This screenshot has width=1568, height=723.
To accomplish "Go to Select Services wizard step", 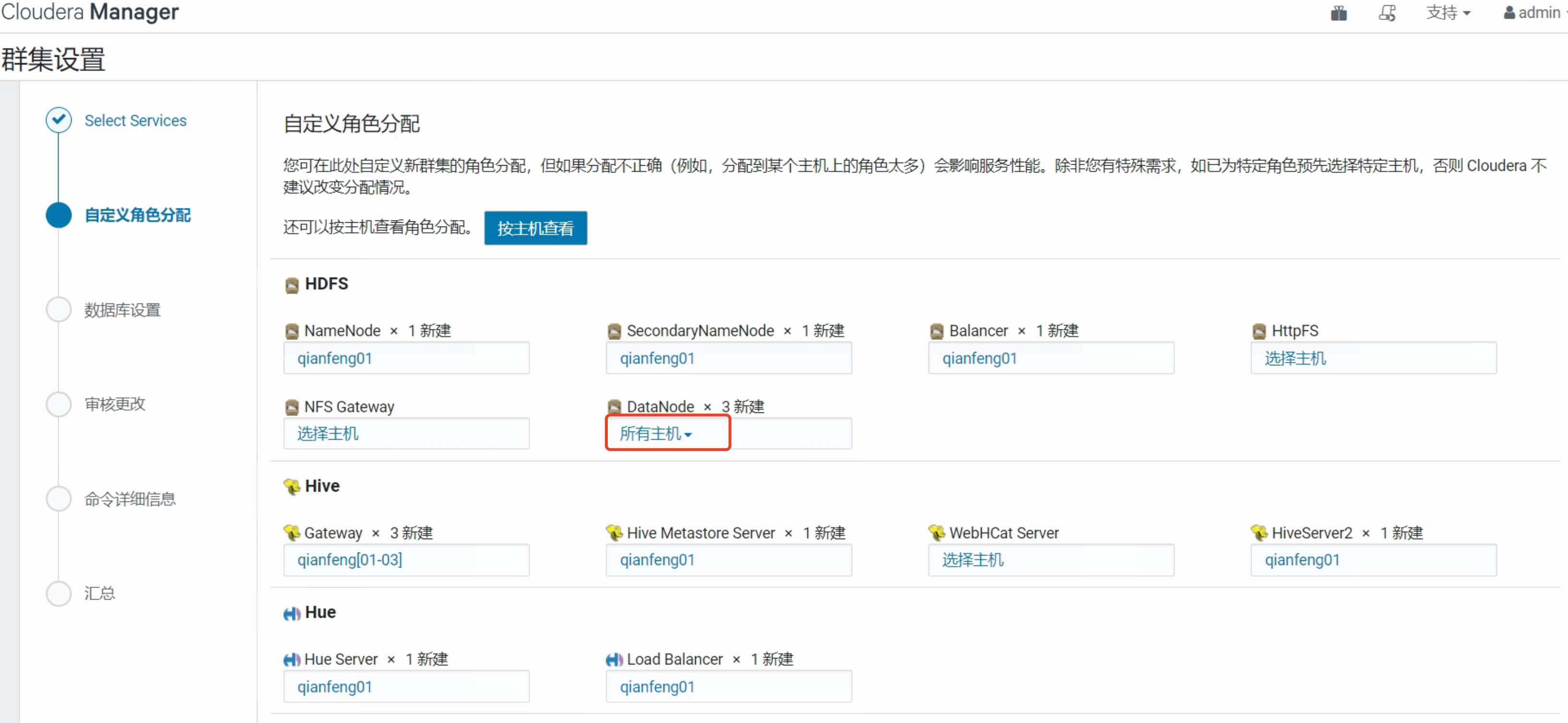I will pos(135,120).
